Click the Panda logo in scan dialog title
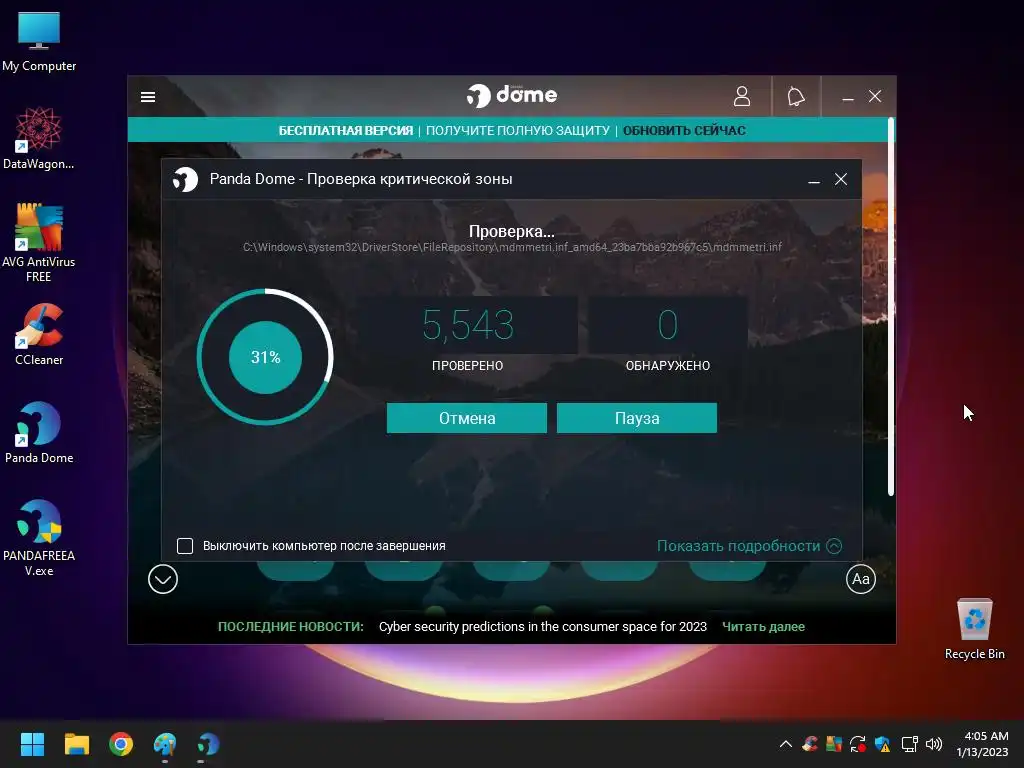 coord(185,179)
